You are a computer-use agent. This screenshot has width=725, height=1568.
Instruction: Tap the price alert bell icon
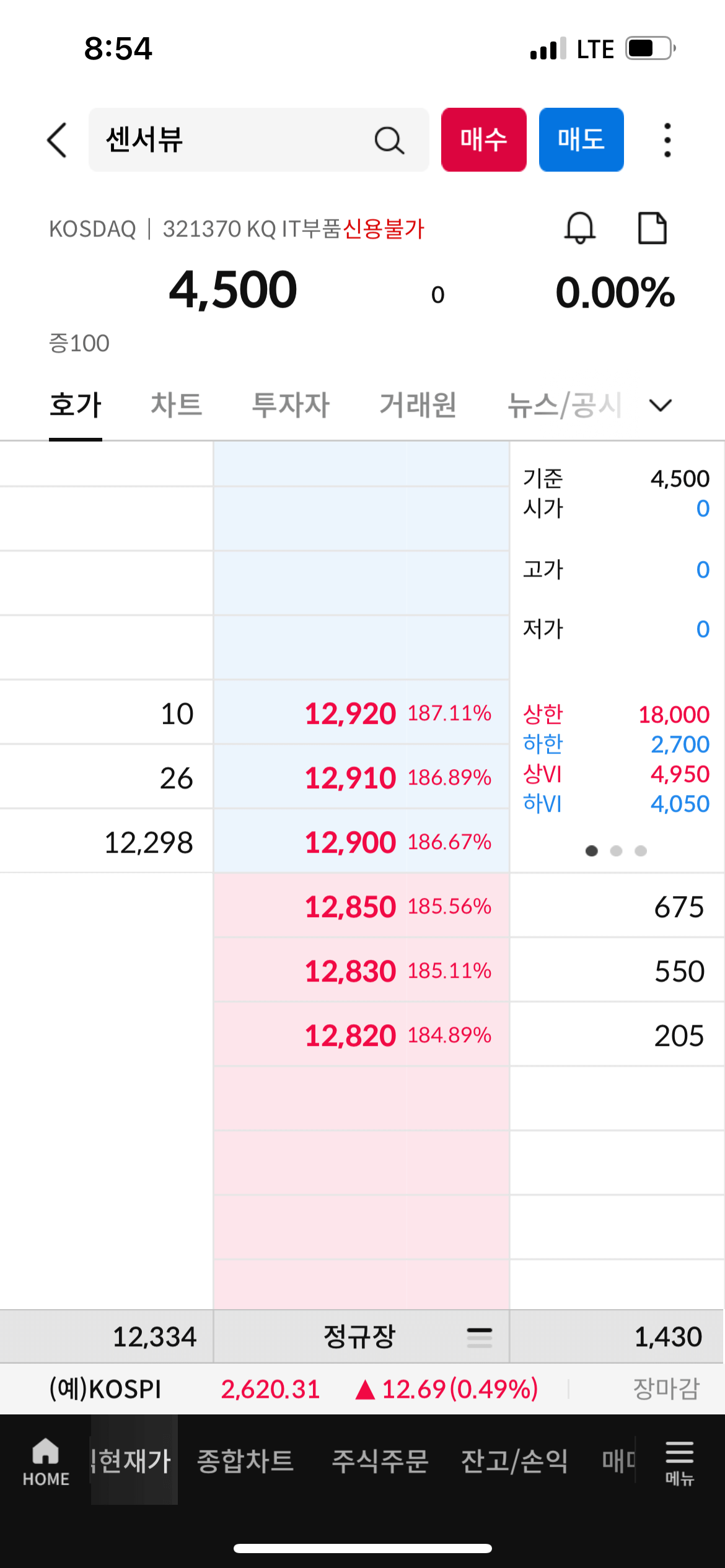[x=579, y=228]
